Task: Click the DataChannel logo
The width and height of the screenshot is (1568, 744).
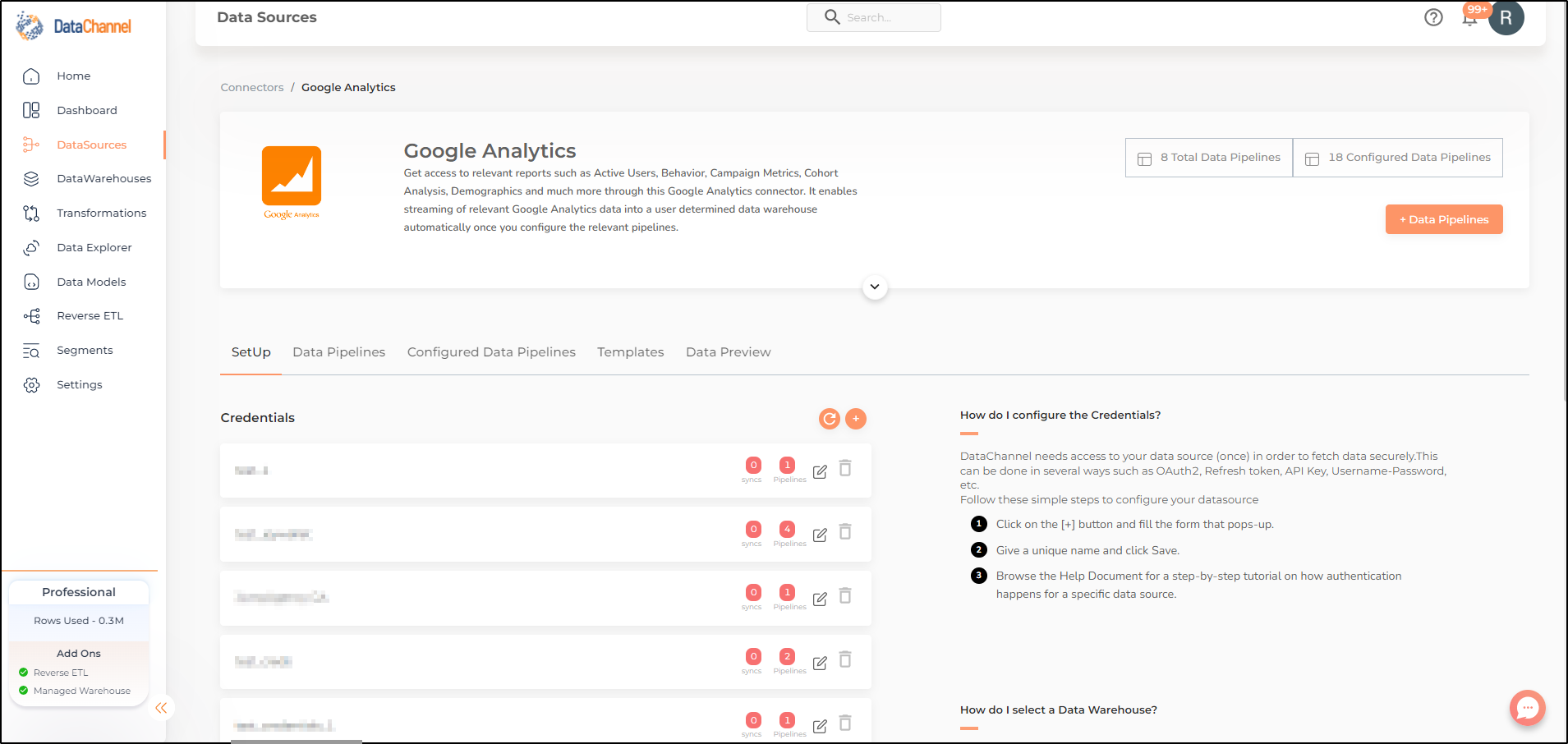Action: [x=73, y=26]
